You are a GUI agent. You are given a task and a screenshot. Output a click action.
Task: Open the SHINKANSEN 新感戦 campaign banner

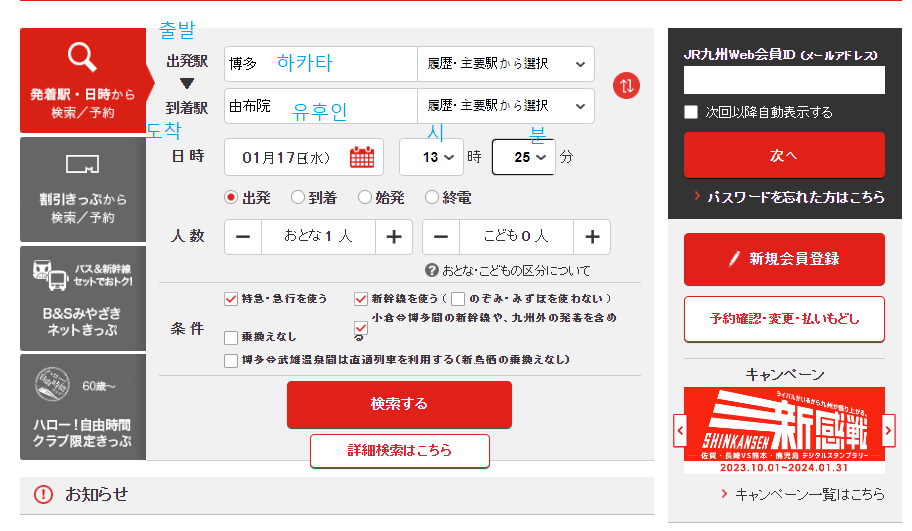pos(784,431)
